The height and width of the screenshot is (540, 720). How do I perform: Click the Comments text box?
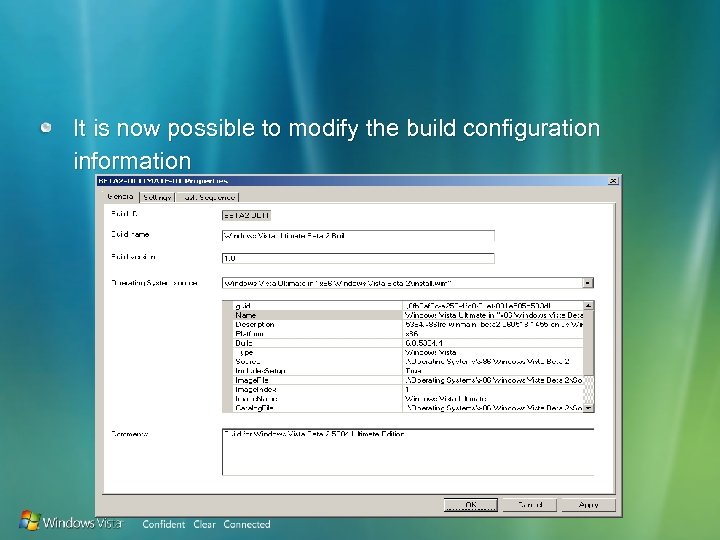click(408, 452)
